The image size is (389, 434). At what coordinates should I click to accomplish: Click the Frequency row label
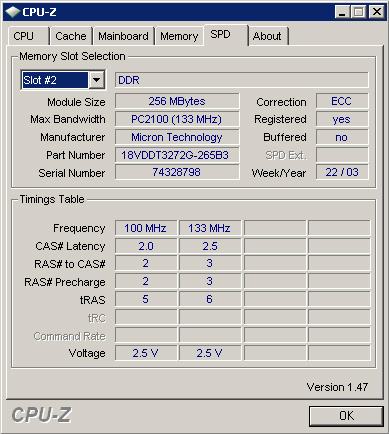click(x=79, y=228)
